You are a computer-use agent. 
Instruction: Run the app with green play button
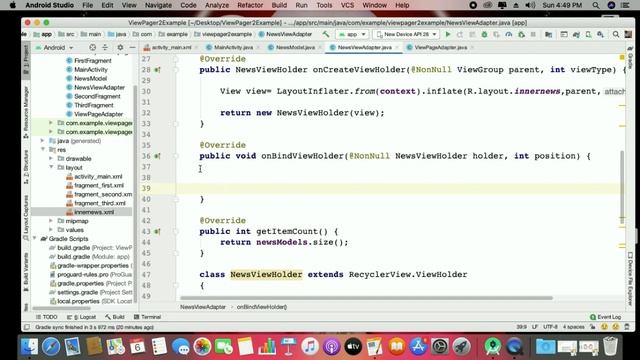tap(448, 34)
